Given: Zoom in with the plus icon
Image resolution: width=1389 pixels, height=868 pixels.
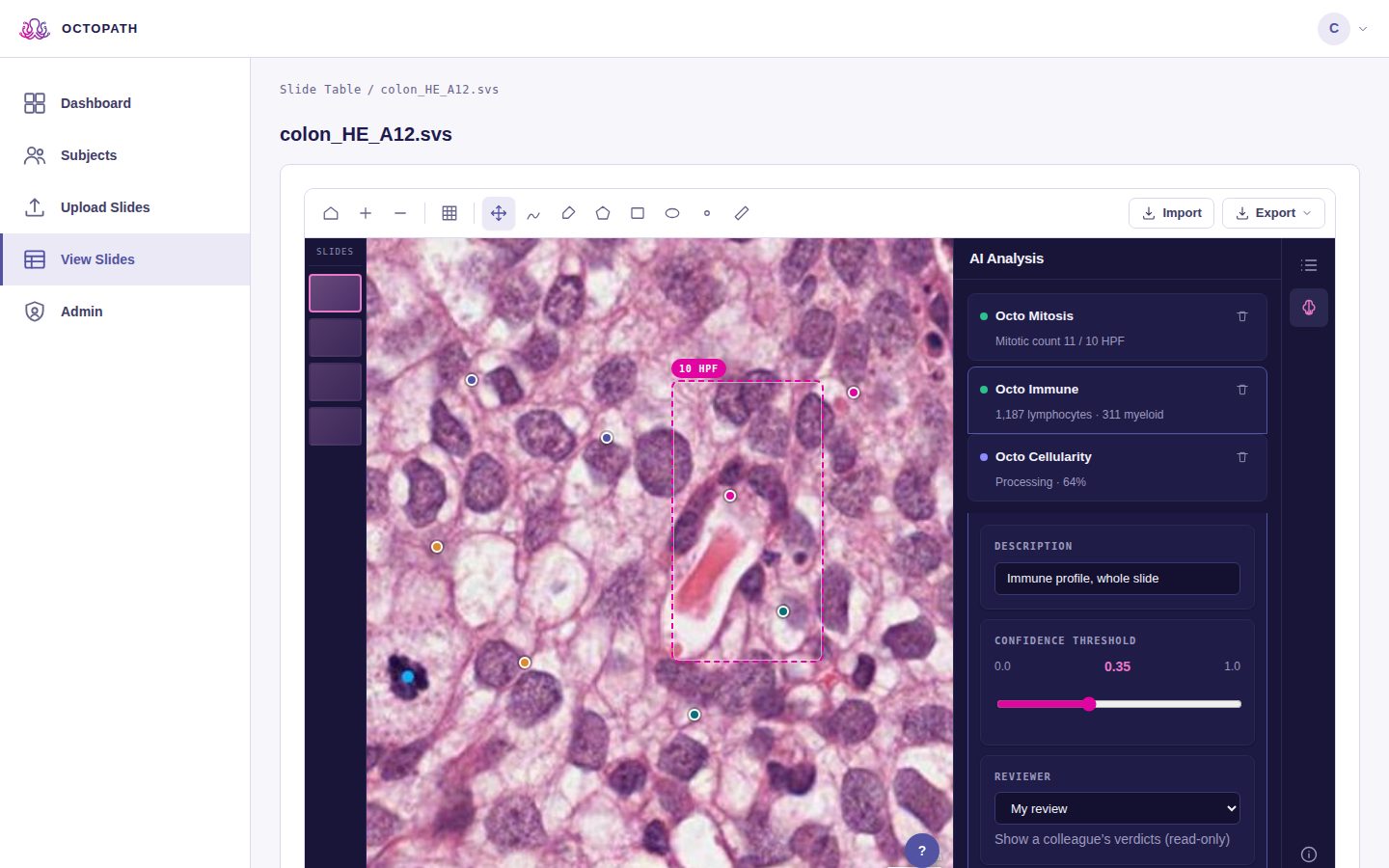Looking at the screenshot, I should tap(366, 213).
